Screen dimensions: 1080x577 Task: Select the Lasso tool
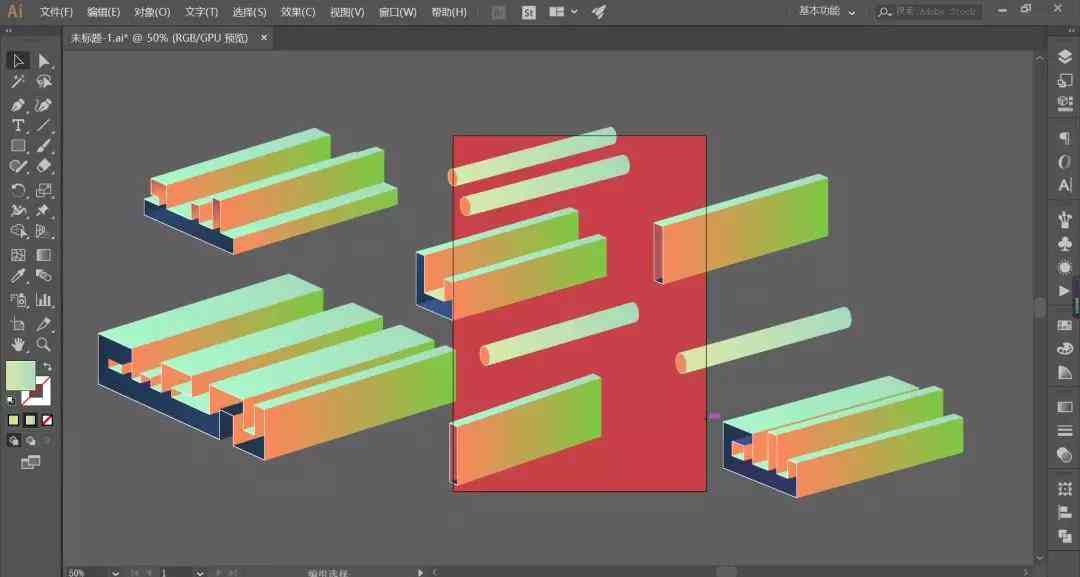[43, 82]
